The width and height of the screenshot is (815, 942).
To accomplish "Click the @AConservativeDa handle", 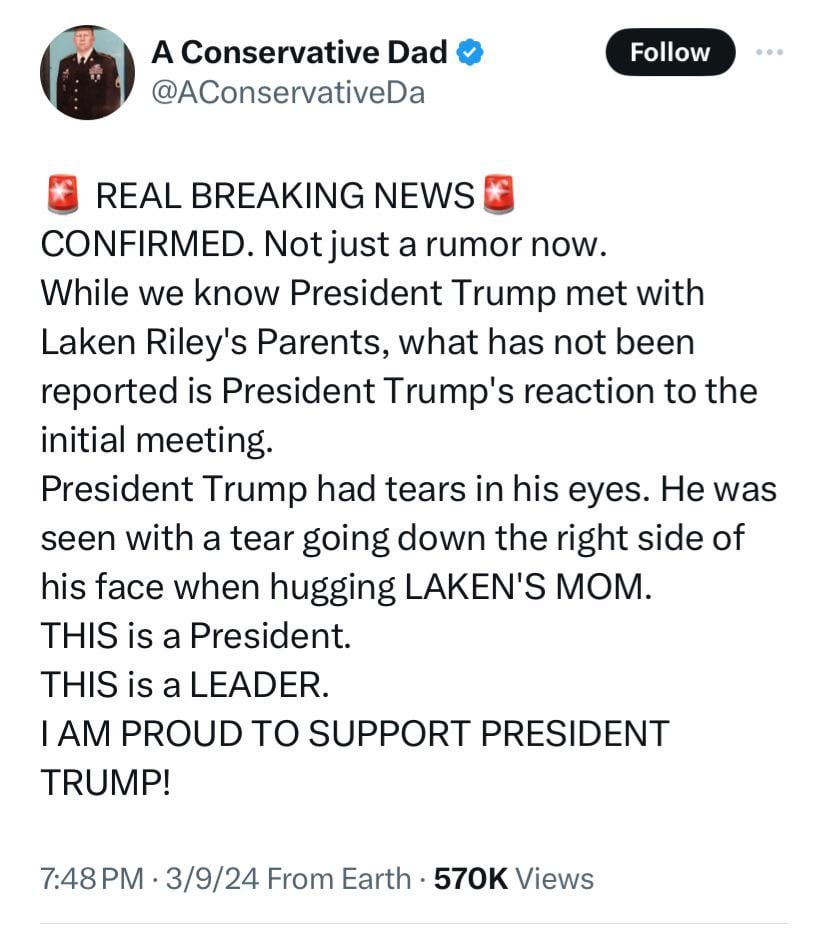I will (x=288, y=93).
